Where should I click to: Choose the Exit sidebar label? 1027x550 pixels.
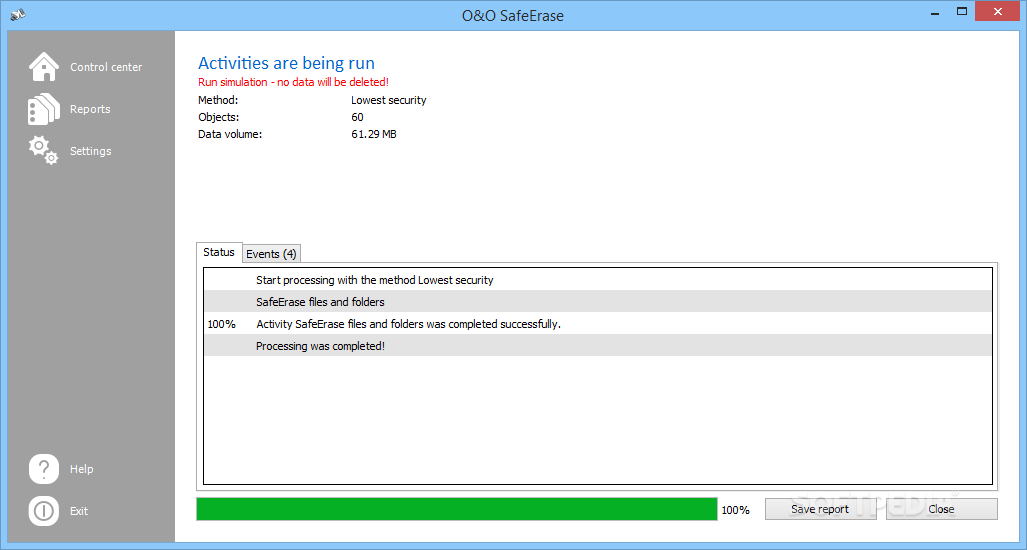click(x=79, y=511)
